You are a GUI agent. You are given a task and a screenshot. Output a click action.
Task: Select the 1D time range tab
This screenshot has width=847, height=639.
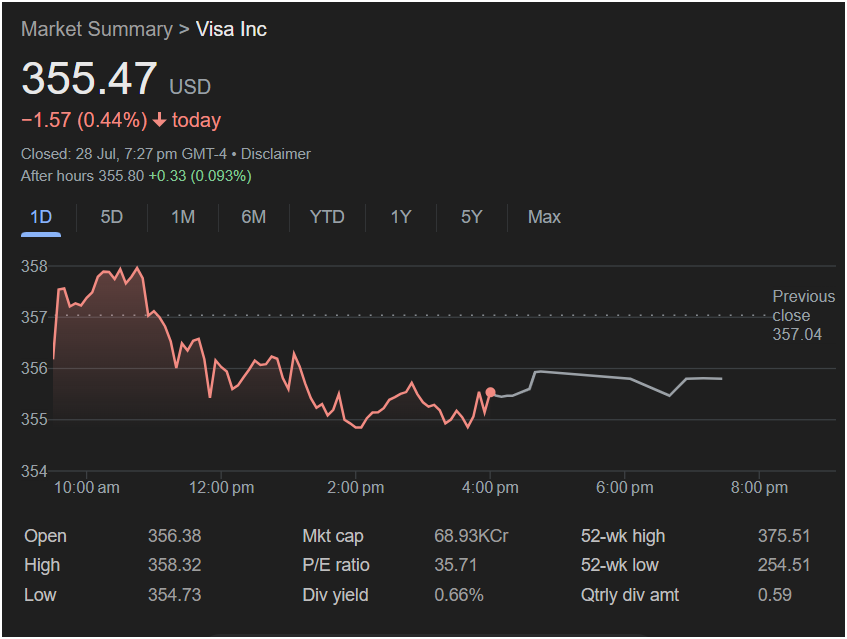click(x=41, y=217)
